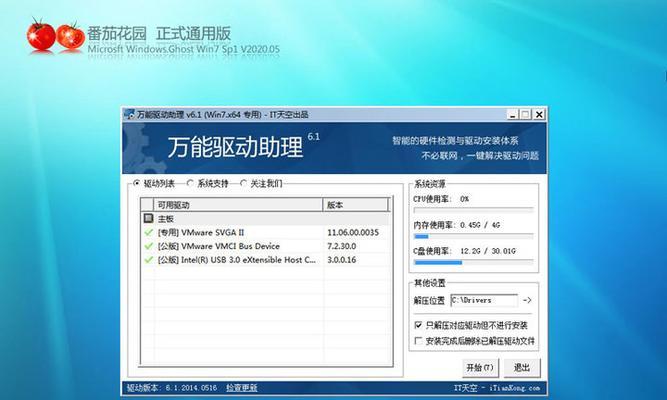Click version 3.0.0.16 cell
This screenshot has width=667, height=400.
coord(342,260)
